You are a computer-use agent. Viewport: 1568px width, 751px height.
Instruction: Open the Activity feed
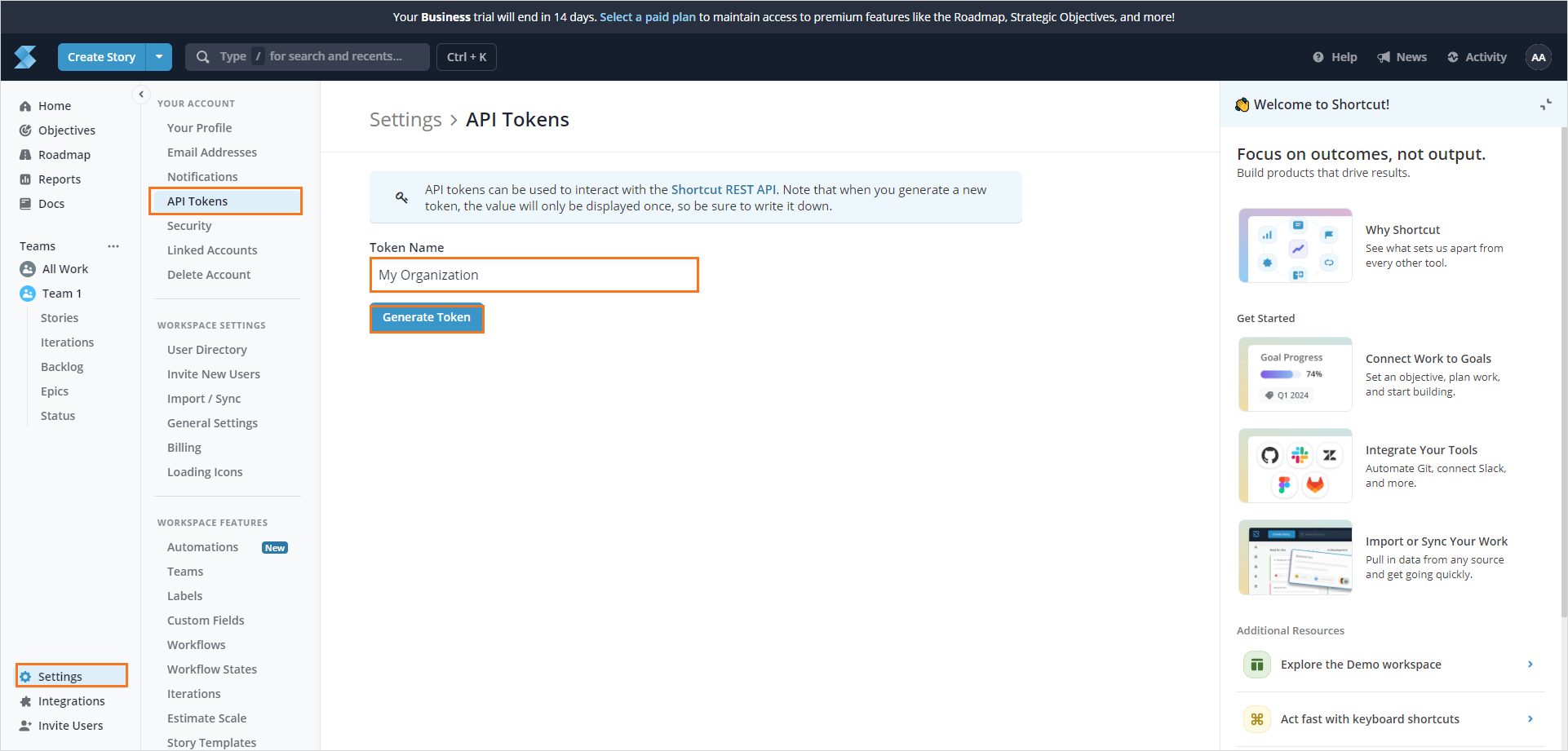[x=1477, y=57]
